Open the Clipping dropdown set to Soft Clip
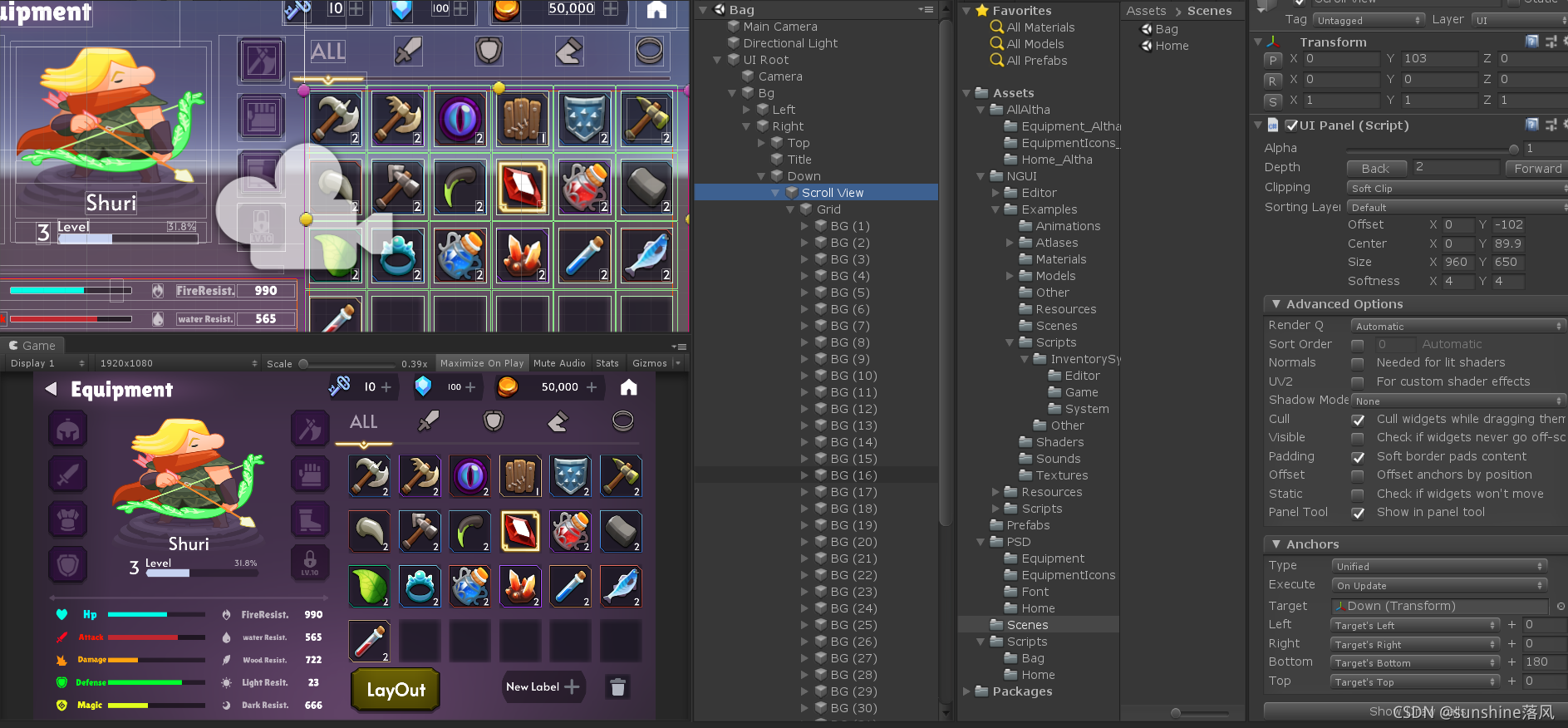 (1457, 189)
